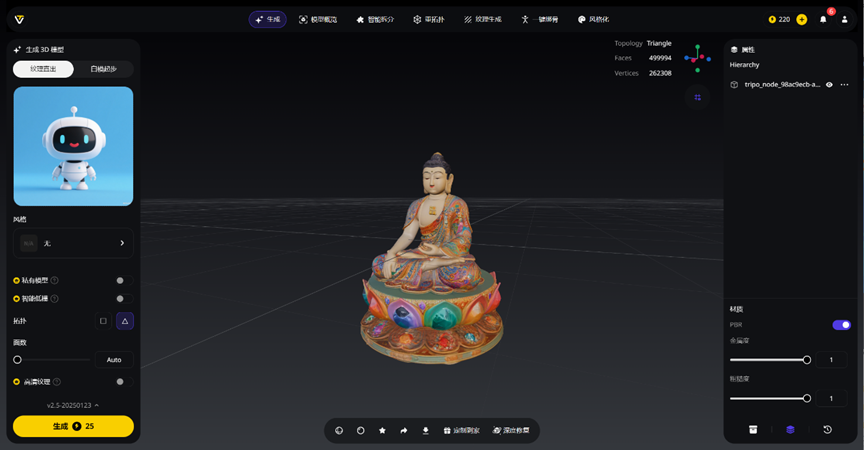The image size is (864, 450).
Task: Click the Tripo logo in the header
Action: coord(19,19)
